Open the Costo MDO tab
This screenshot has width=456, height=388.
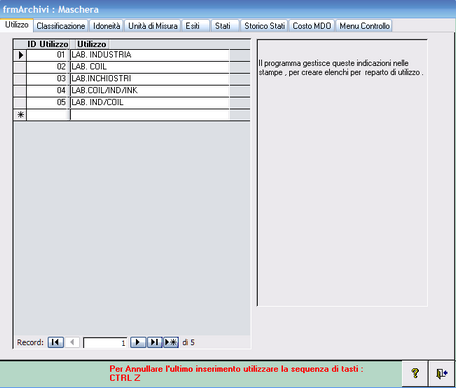[x=312, y=26]
